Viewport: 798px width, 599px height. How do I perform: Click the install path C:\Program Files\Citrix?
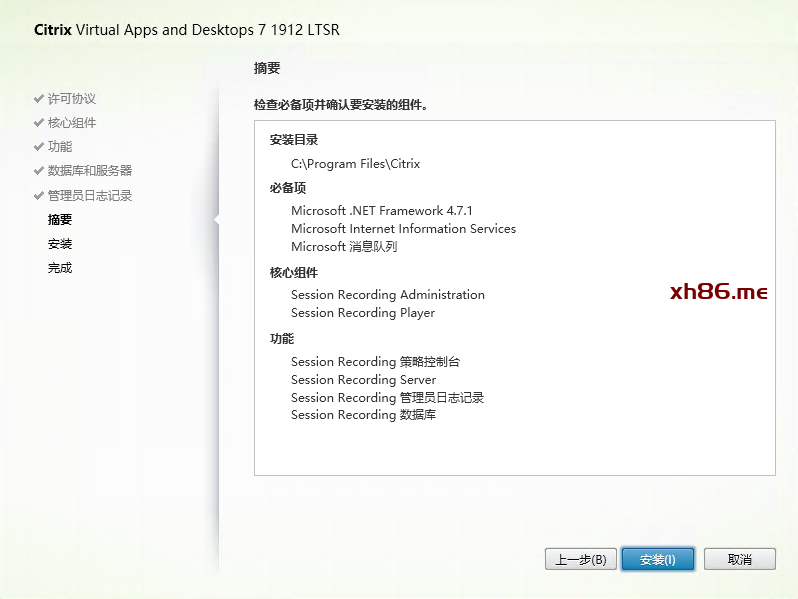coord(355,164)
